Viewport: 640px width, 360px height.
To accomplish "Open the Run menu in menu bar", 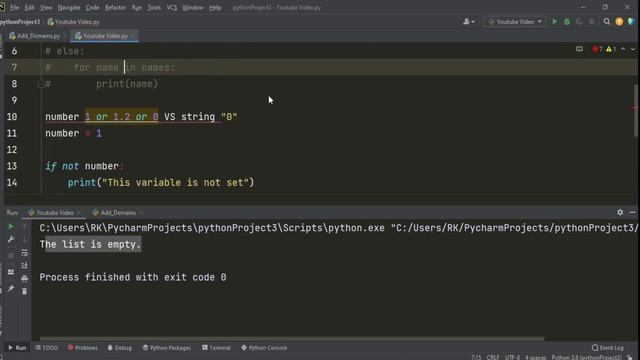I will tap(137, 7).
